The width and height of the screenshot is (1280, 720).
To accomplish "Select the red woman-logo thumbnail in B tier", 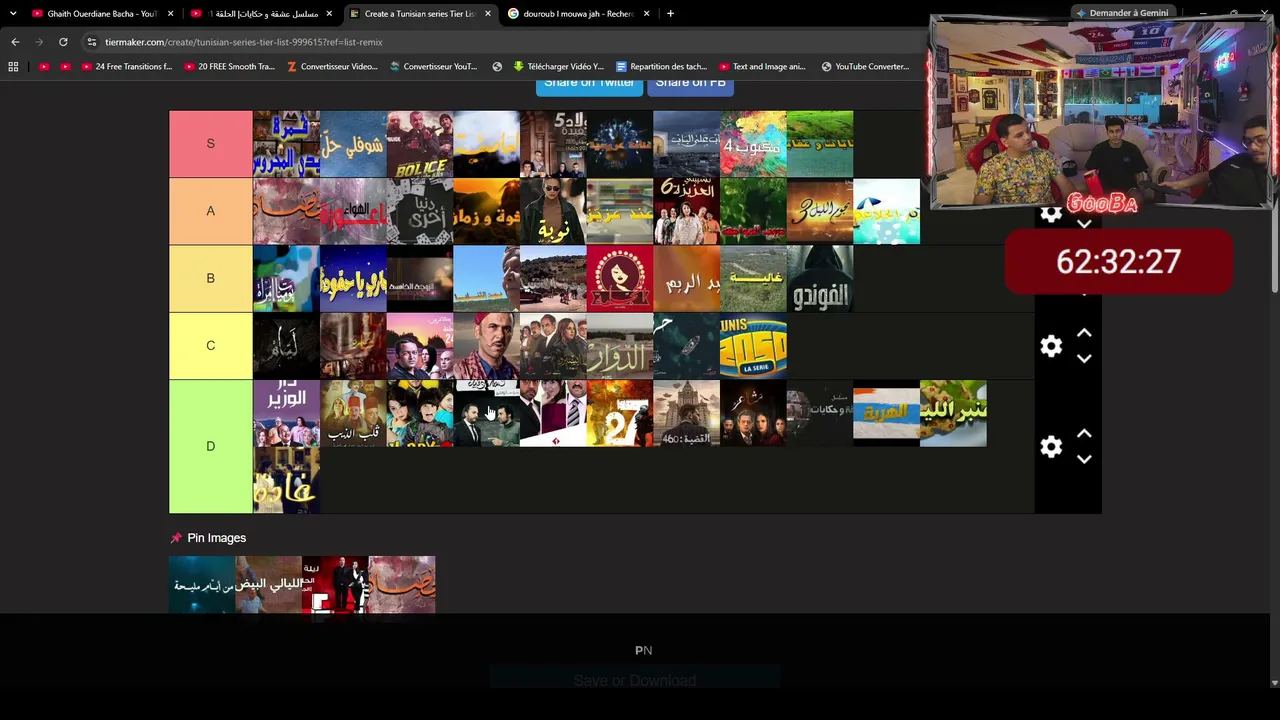I will point(620,278).
